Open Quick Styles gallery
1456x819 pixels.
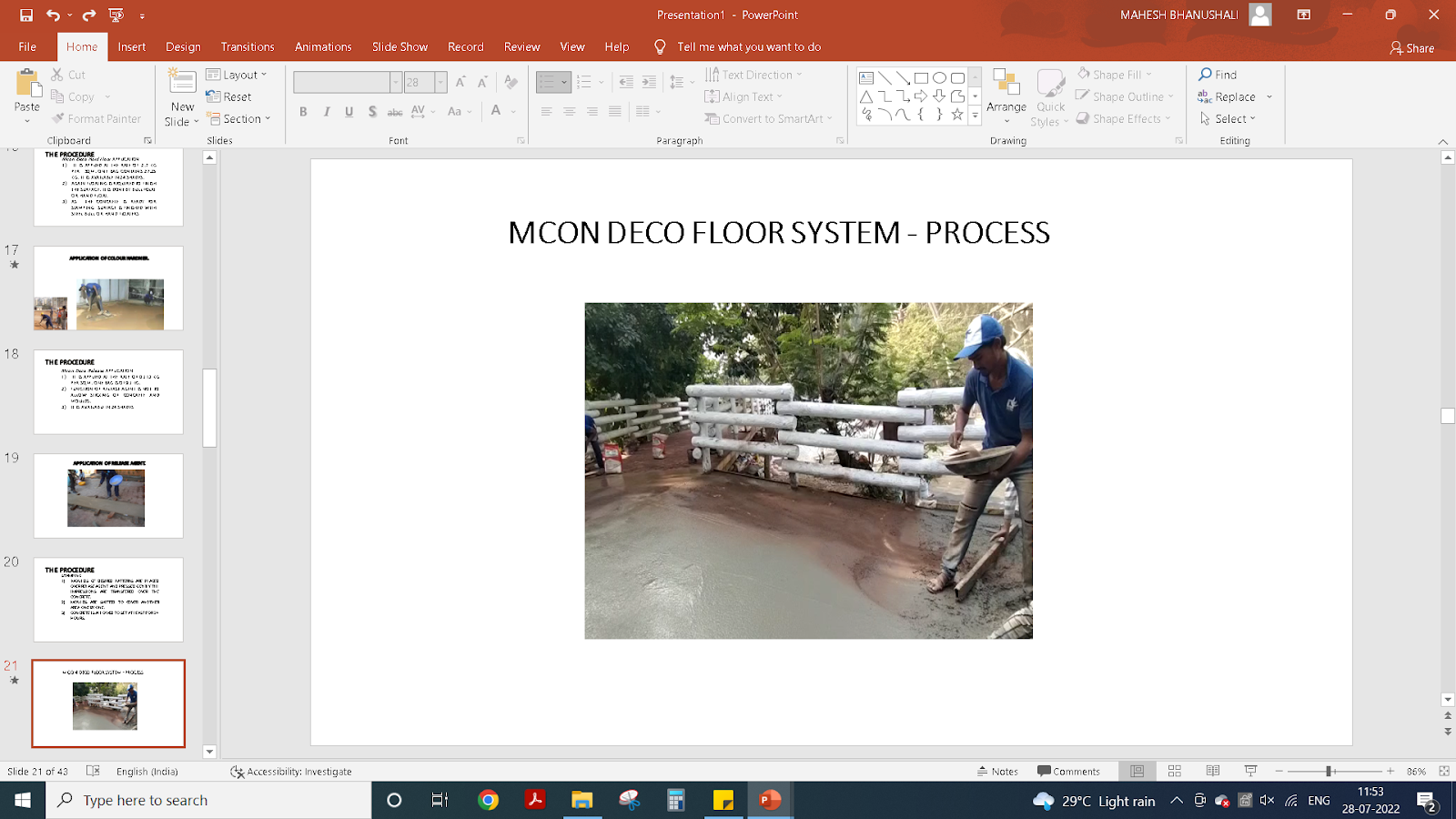coord(1050,97)
